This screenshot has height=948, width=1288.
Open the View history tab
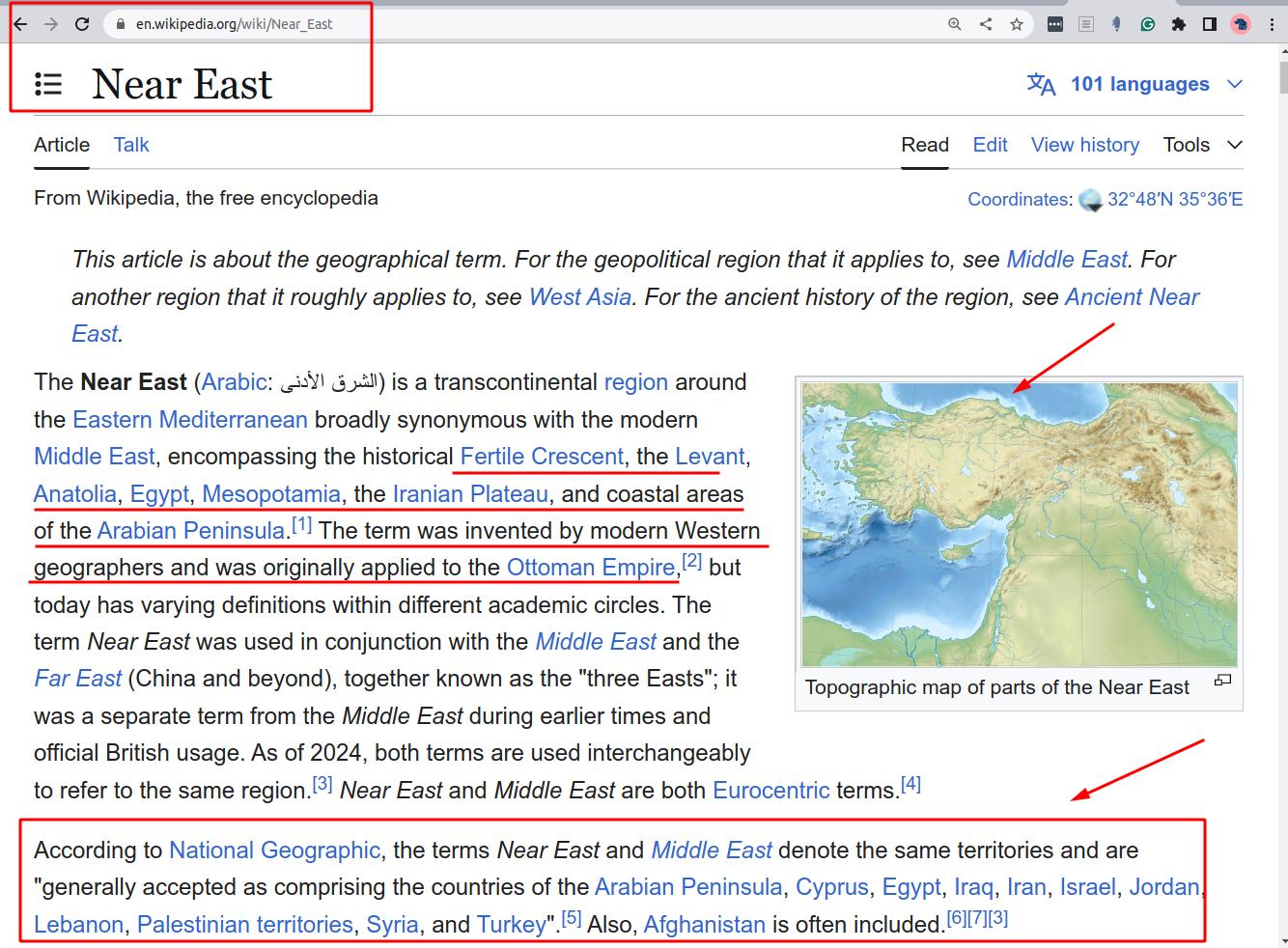click(x=1084, y=145)
